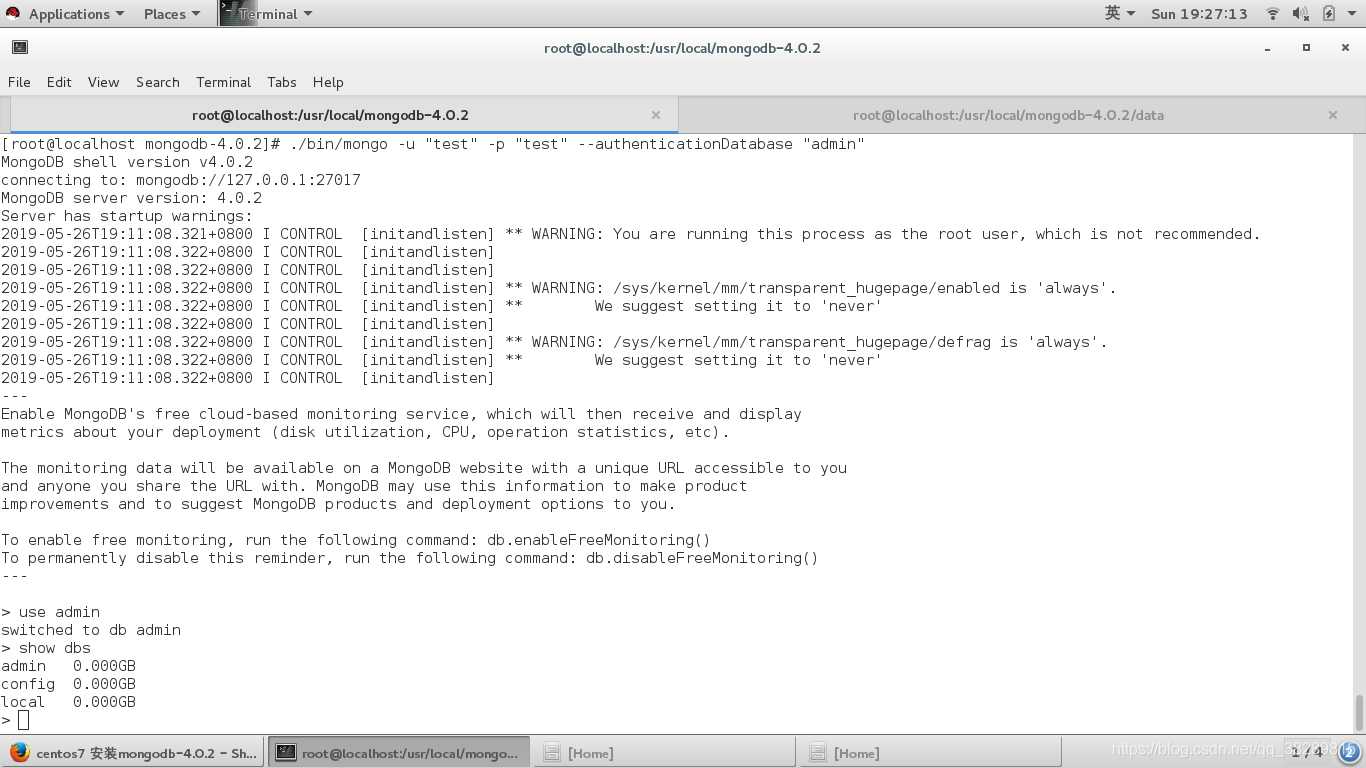1366x768 pixels.
Task: Click the config 0.000GB row
Action: (x=68, y=684)
